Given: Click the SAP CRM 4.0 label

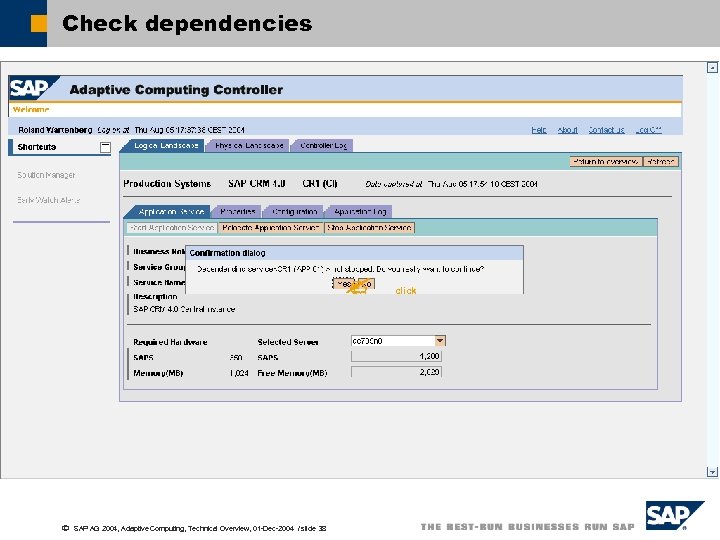Looking at the screenshot, I should click(257, 184).
